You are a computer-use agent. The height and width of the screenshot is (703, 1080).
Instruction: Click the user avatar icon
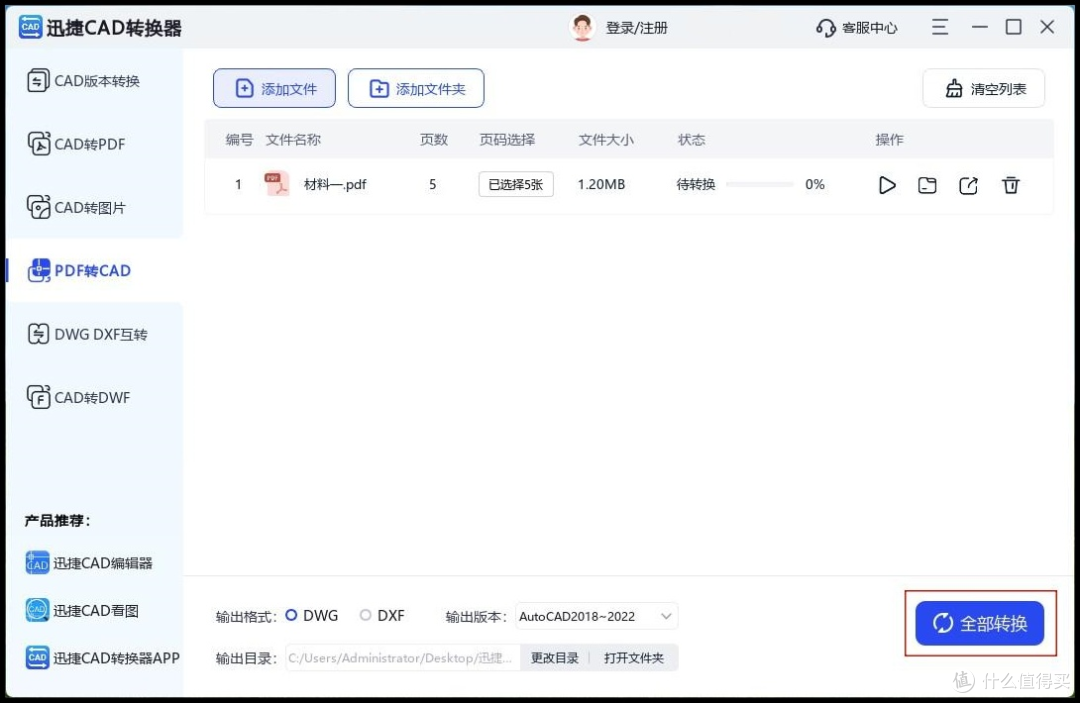[582, 28]
